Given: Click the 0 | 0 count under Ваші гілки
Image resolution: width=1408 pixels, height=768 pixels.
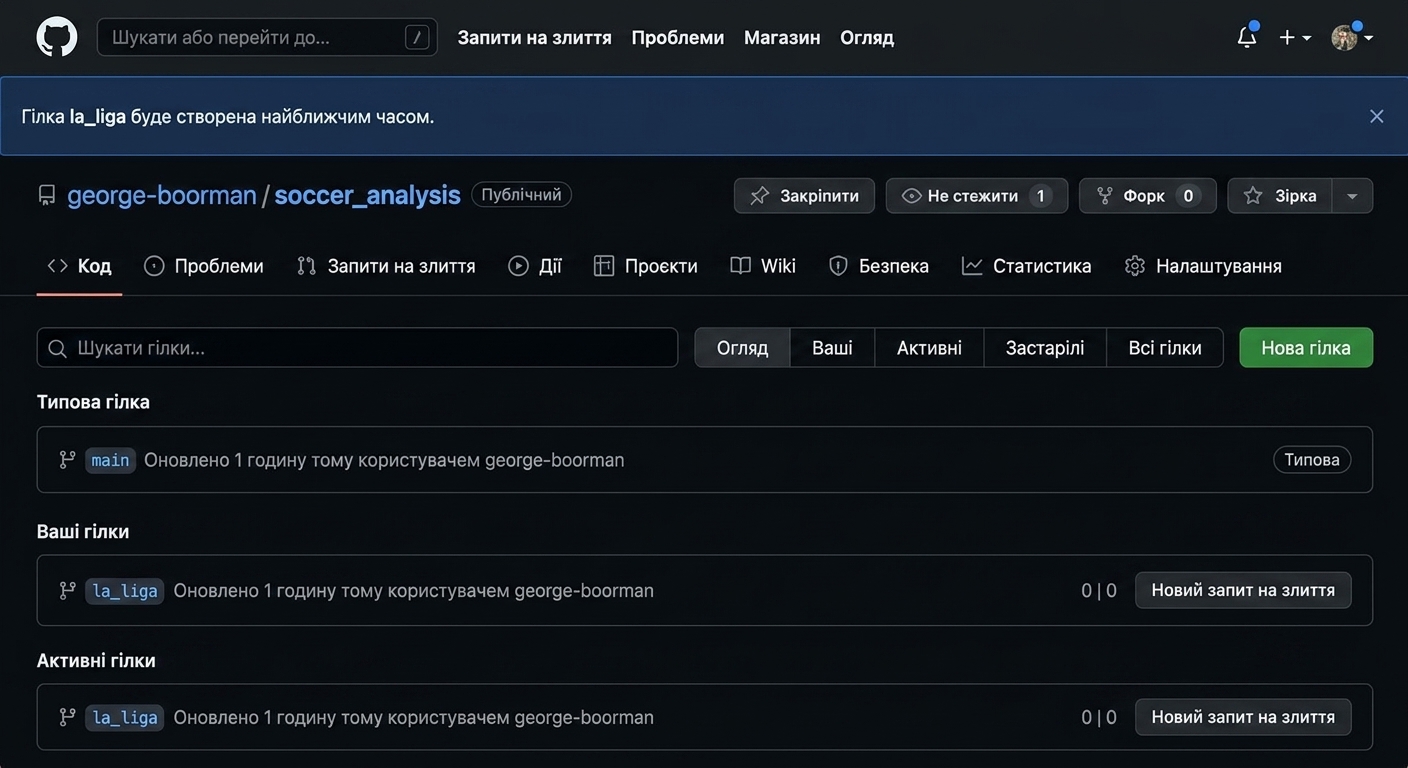Looking at the screenshot, I should coord(1099,591).
